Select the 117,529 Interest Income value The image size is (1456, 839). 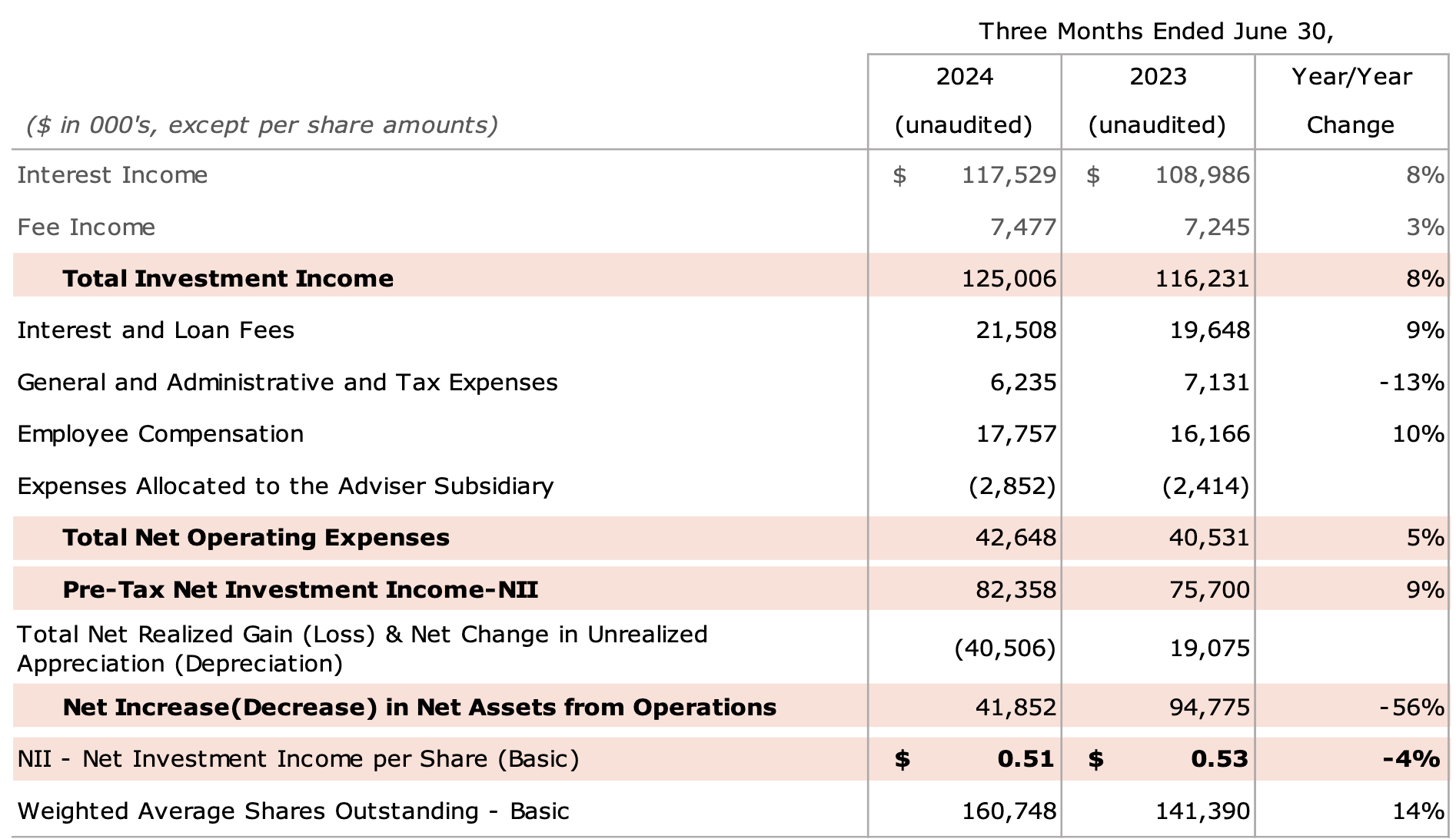1008,175
